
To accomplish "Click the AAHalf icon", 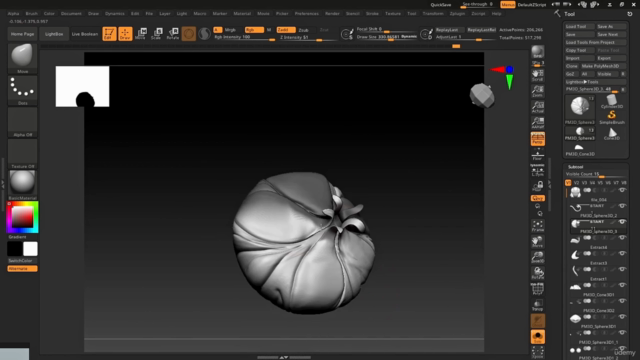I will 538,123.
